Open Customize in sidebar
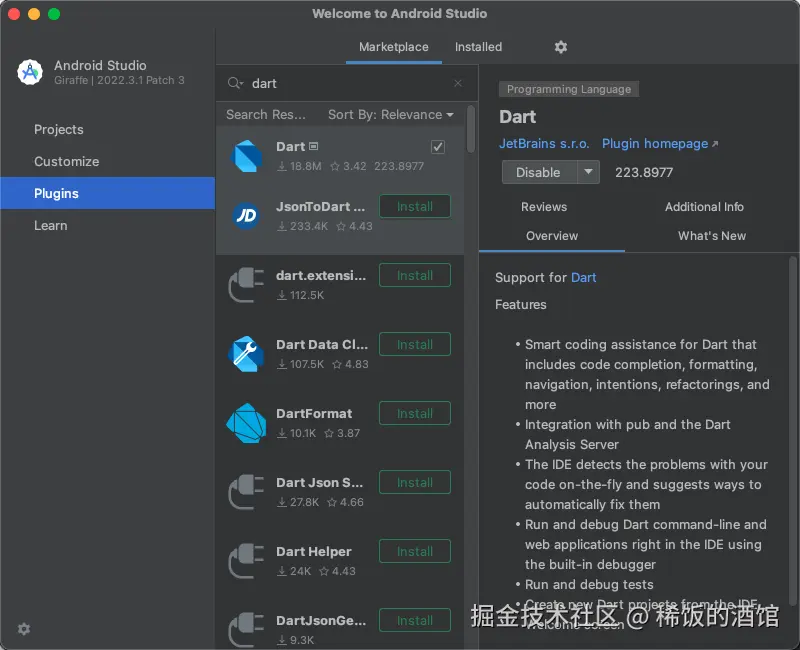The width and height of the screenshot is (800, 650). (x=108, y=161)
